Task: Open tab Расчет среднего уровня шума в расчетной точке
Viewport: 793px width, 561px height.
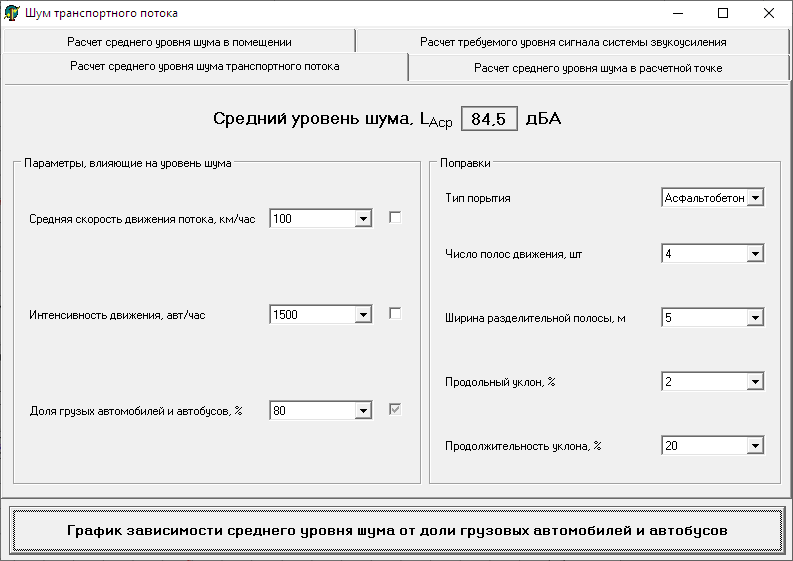Action: point(598,68)
